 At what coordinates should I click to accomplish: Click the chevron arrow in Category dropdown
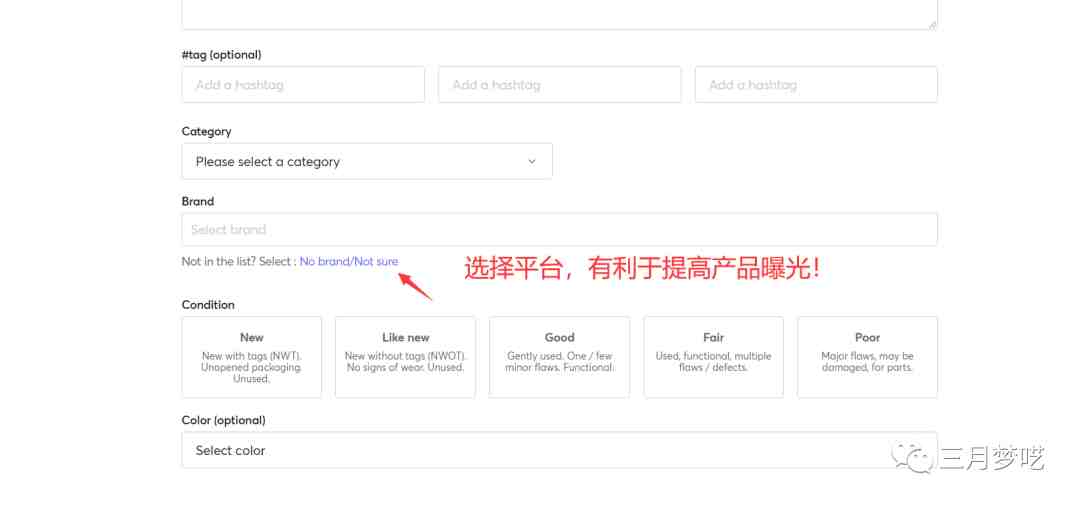(532, 161)
